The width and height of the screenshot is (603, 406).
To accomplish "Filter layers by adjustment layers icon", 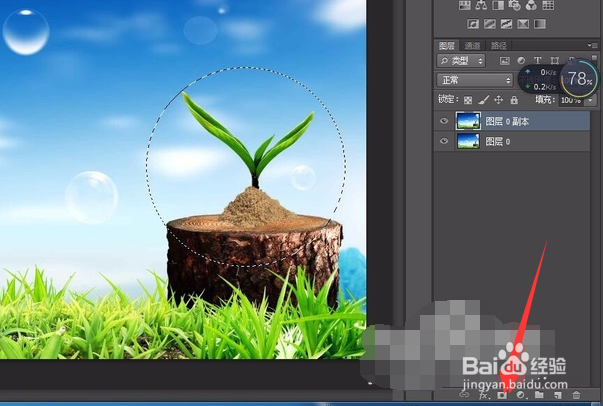I will pyautogui.click(x=521, y=61).
